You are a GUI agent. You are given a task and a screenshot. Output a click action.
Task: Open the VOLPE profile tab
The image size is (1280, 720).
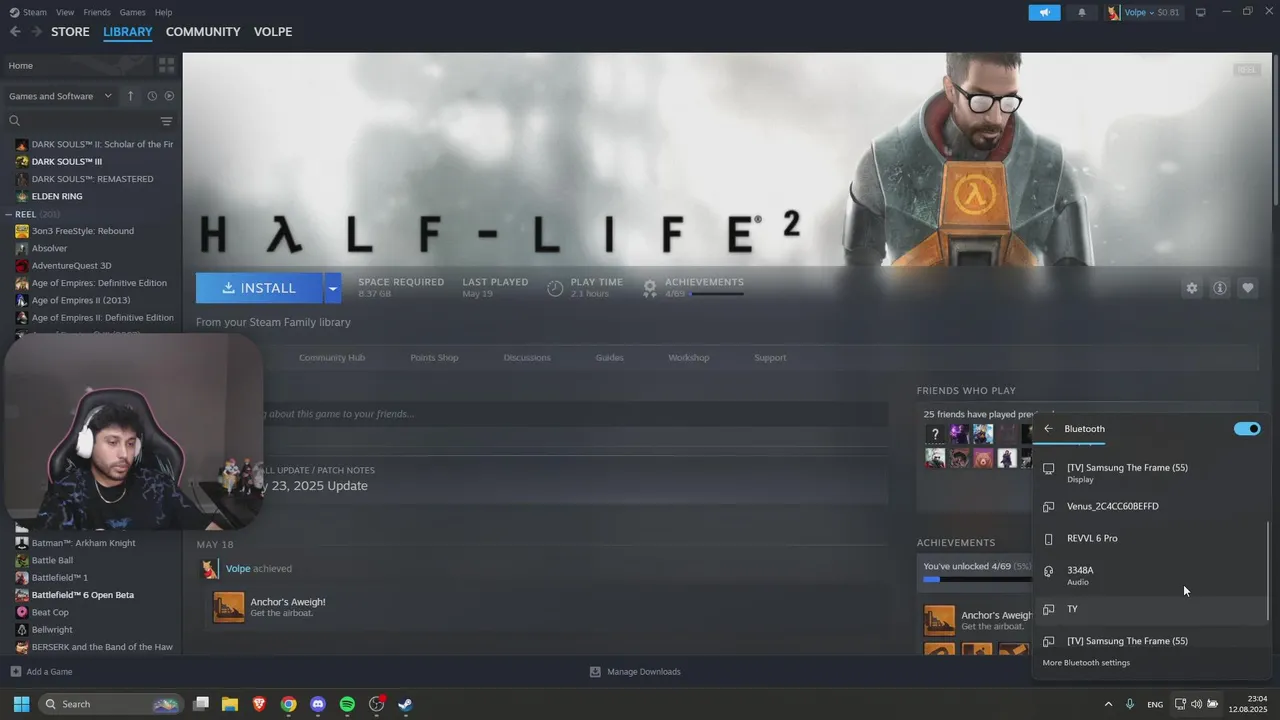click(x=273, y=32)
